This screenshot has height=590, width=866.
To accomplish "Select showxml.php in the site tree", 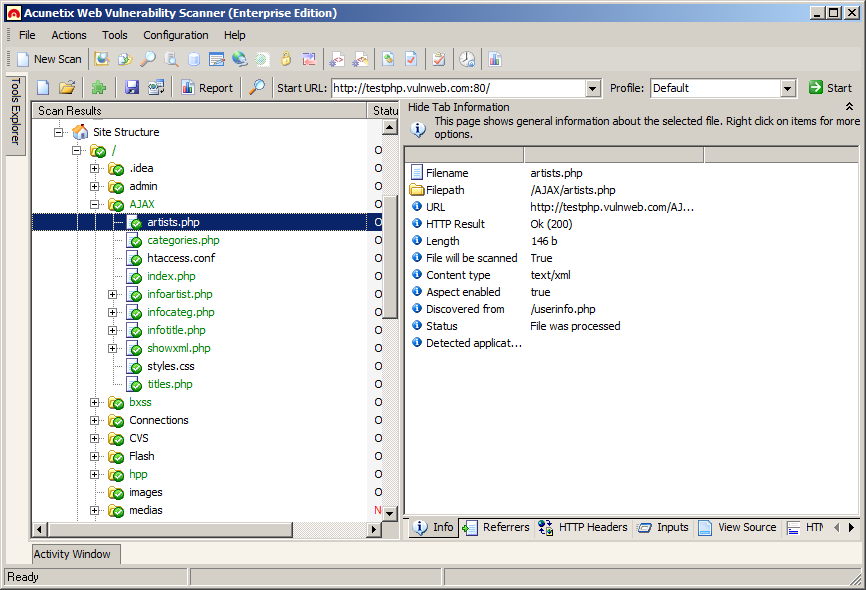I will click(178, 348).
